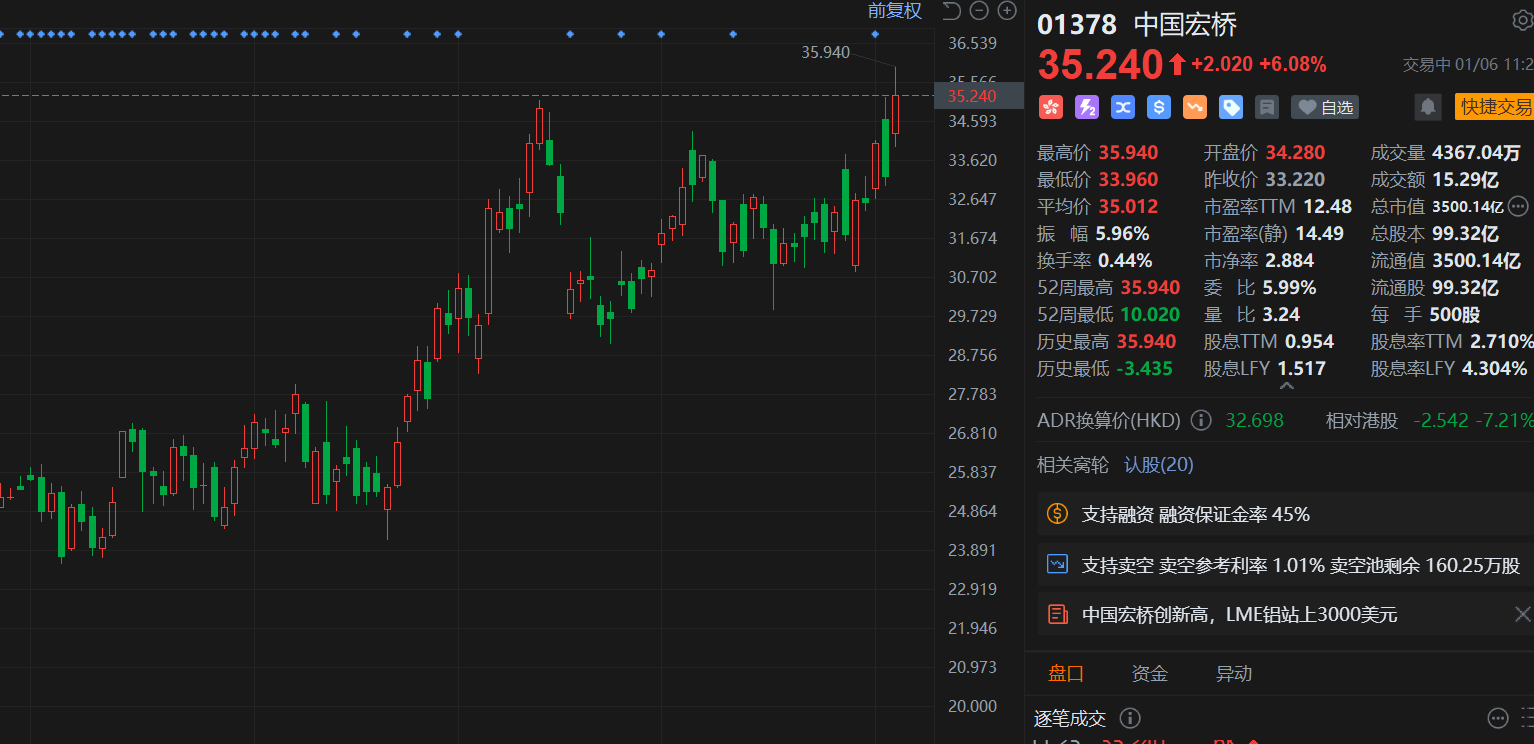Click the 市盈率(静) value 14.49
1534x744 pixels.
pyautogui.click(x=1319, y=234)
